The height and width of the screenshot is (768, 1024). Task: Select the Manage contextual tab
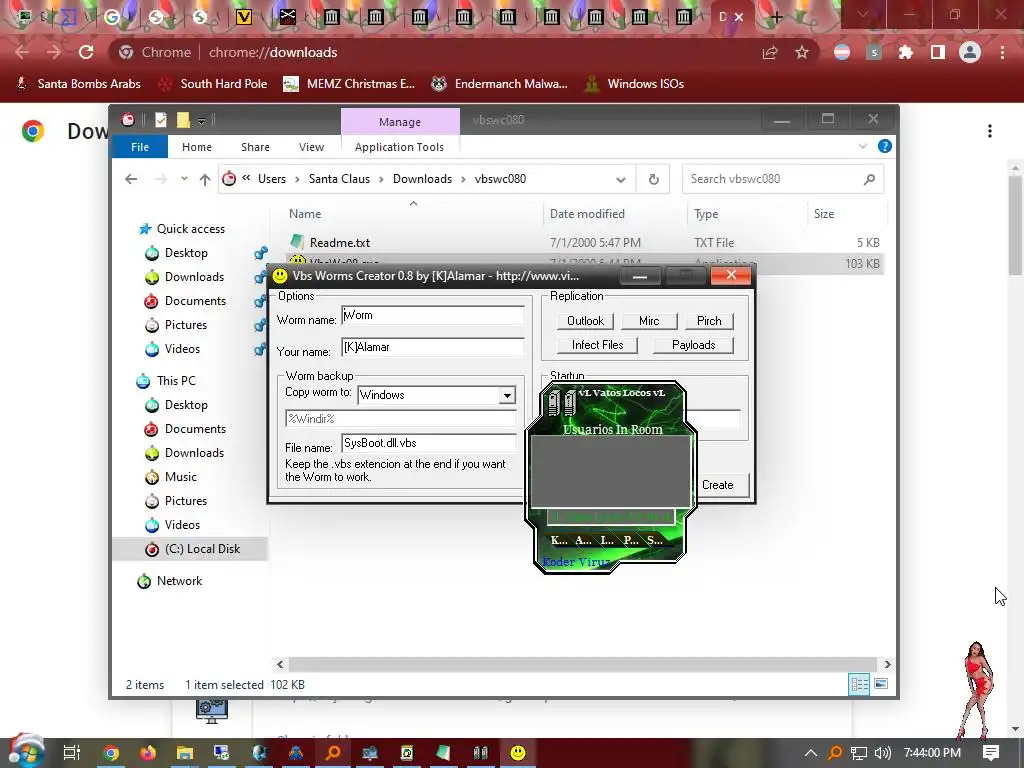pyautogui.click(x=400, y=121)
